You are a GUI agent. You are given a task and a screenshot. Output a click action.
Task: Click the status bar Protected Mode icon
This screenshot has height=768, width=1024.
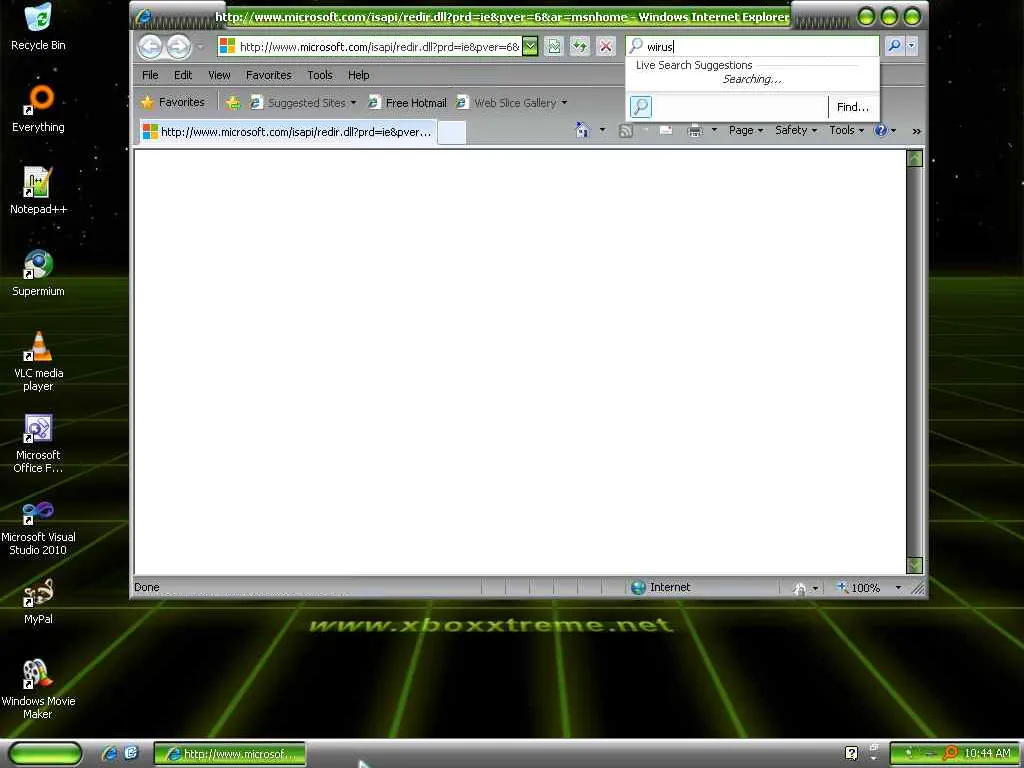[799, 588]
